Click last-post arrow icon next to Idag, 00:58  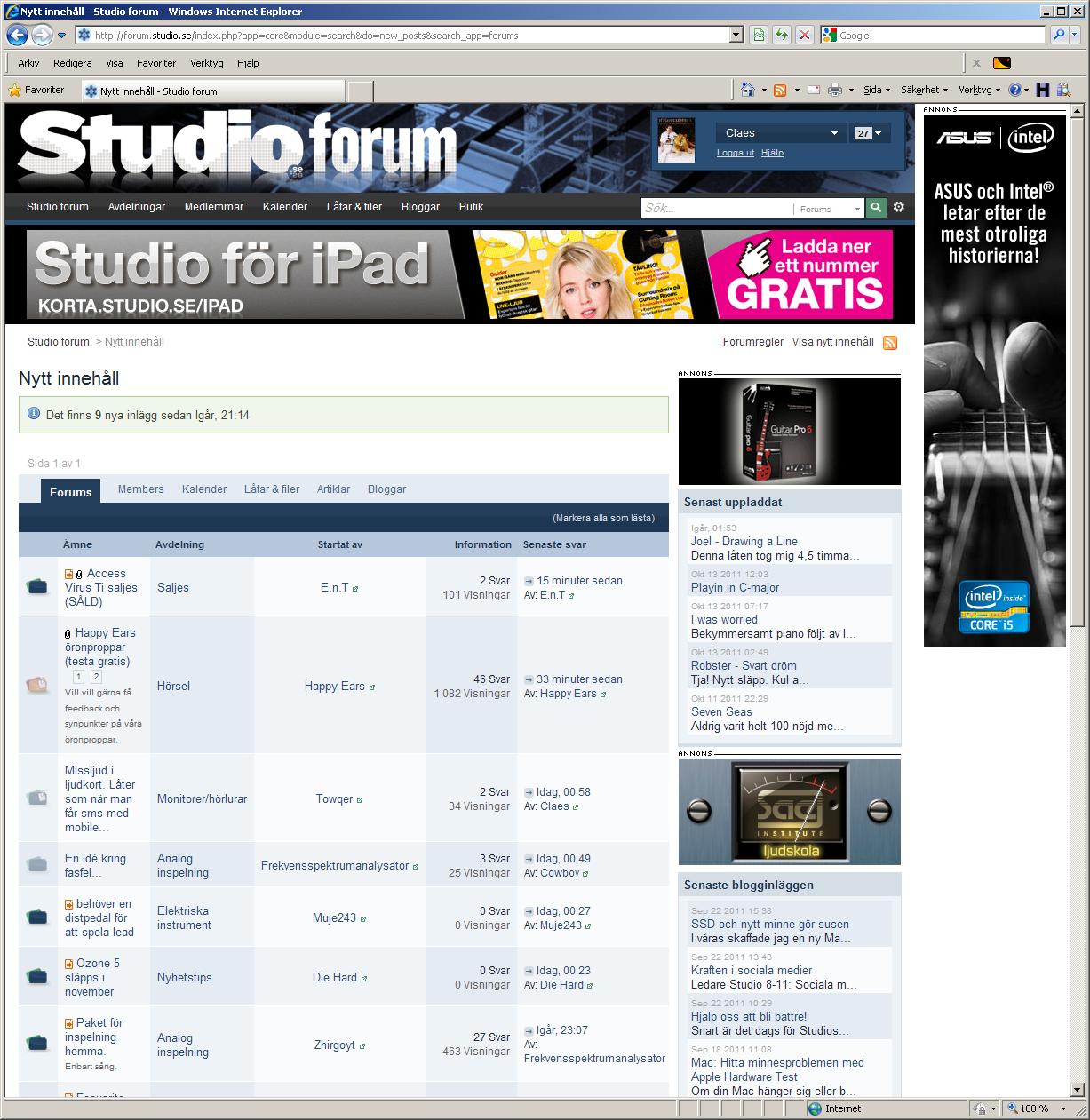coord(529,792)
